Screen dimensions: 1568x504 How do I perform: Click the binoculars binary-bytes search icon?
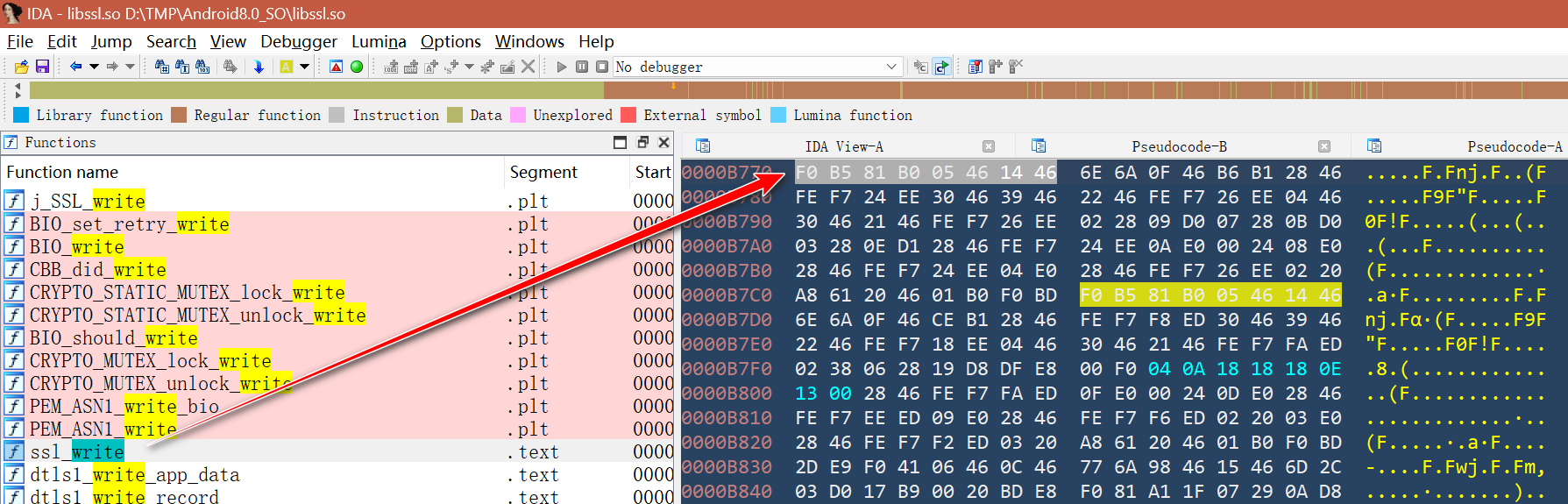[x=202, y=67]
